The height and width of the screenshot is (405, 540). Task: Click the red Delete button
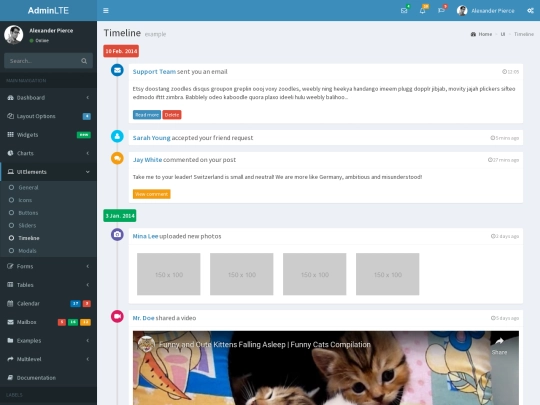pos(172,115)
